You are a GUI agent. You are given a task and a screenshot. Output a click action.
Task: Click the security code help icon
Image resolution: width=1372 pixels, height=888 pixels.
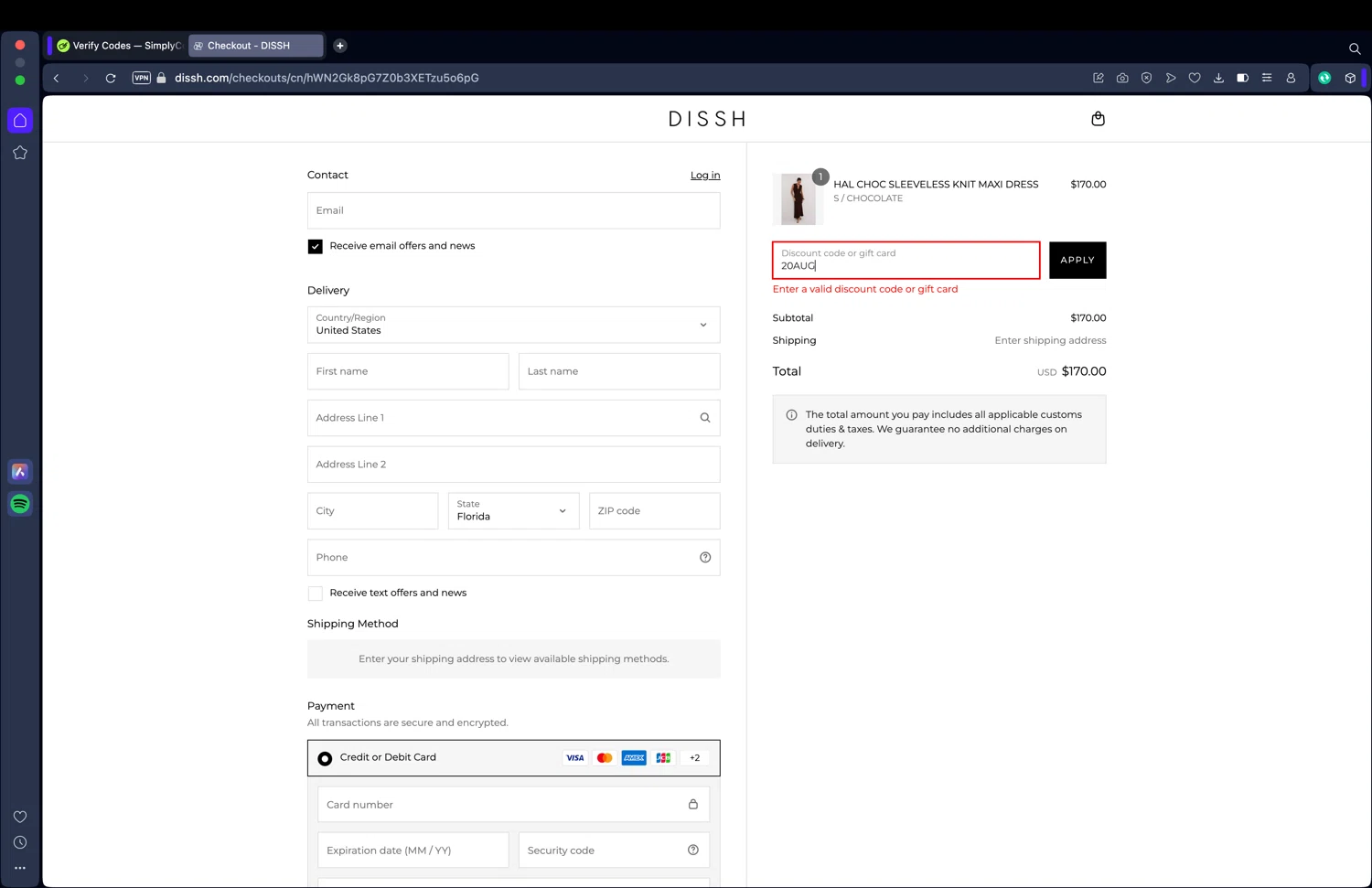click(693, 851)
